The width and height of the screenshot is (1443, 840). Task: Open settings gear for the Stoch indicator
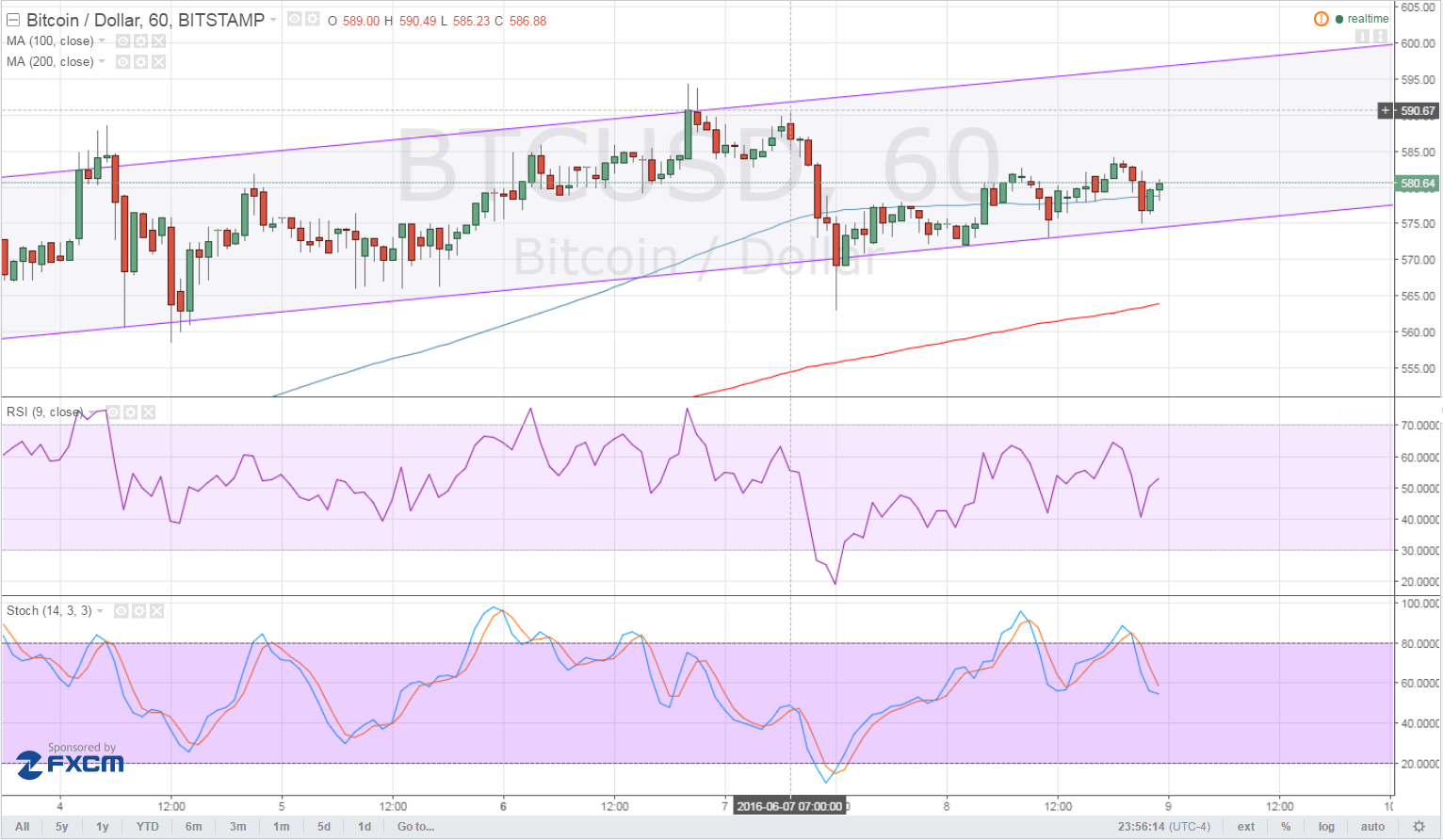tap(138, 611)
